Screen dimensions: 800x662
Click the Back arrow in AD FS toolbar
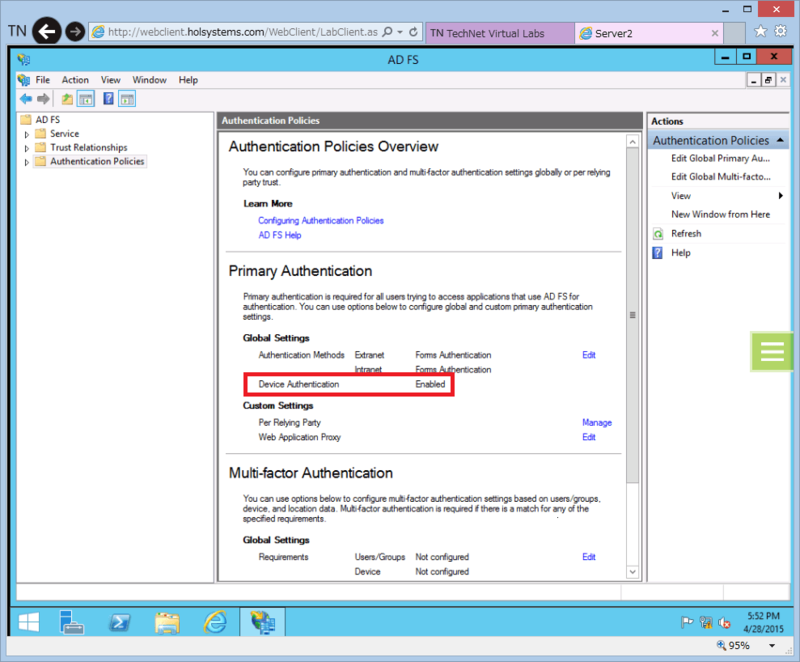coord(26,99)
